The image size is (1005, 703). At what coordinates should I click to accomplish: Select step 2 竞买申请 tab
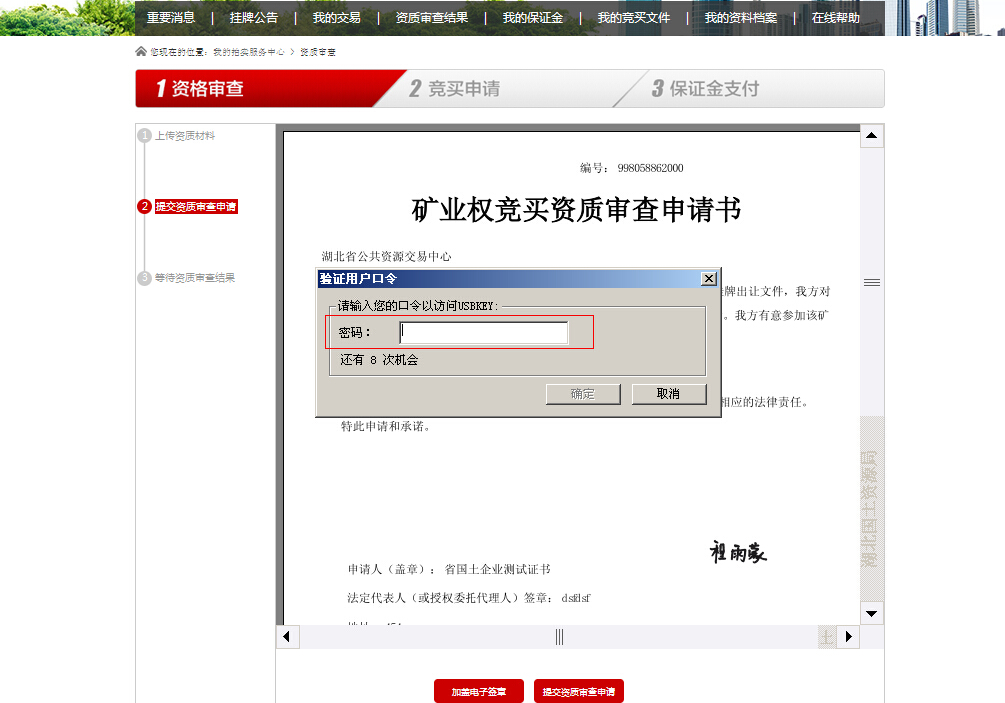click(454, 88)
